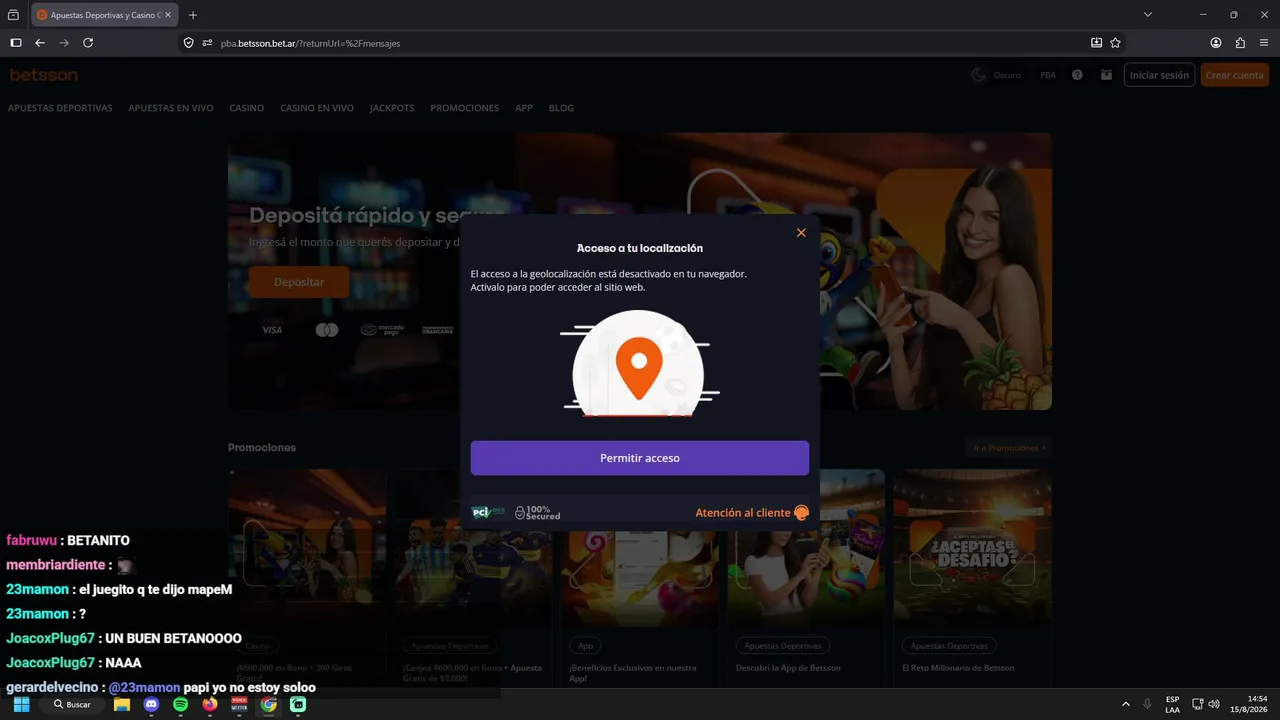Toggle the browser sidebar icon
This screenshot has height=720, width=1280.
coord(15,43)
